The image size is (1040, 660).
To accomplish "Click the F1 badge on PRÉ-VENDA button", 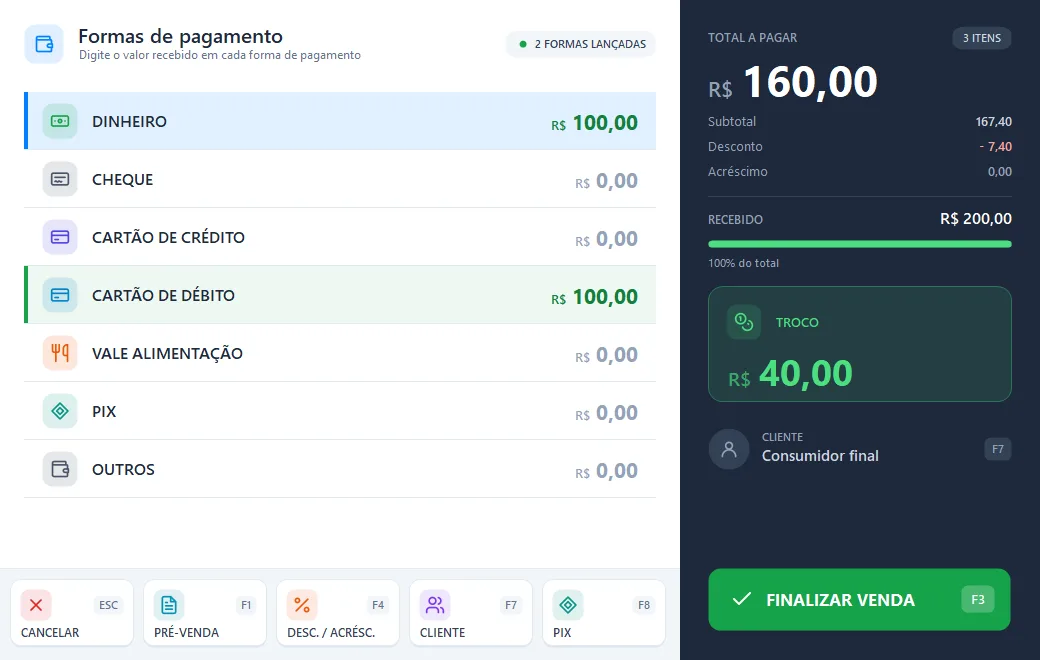I will pos(246,605).
